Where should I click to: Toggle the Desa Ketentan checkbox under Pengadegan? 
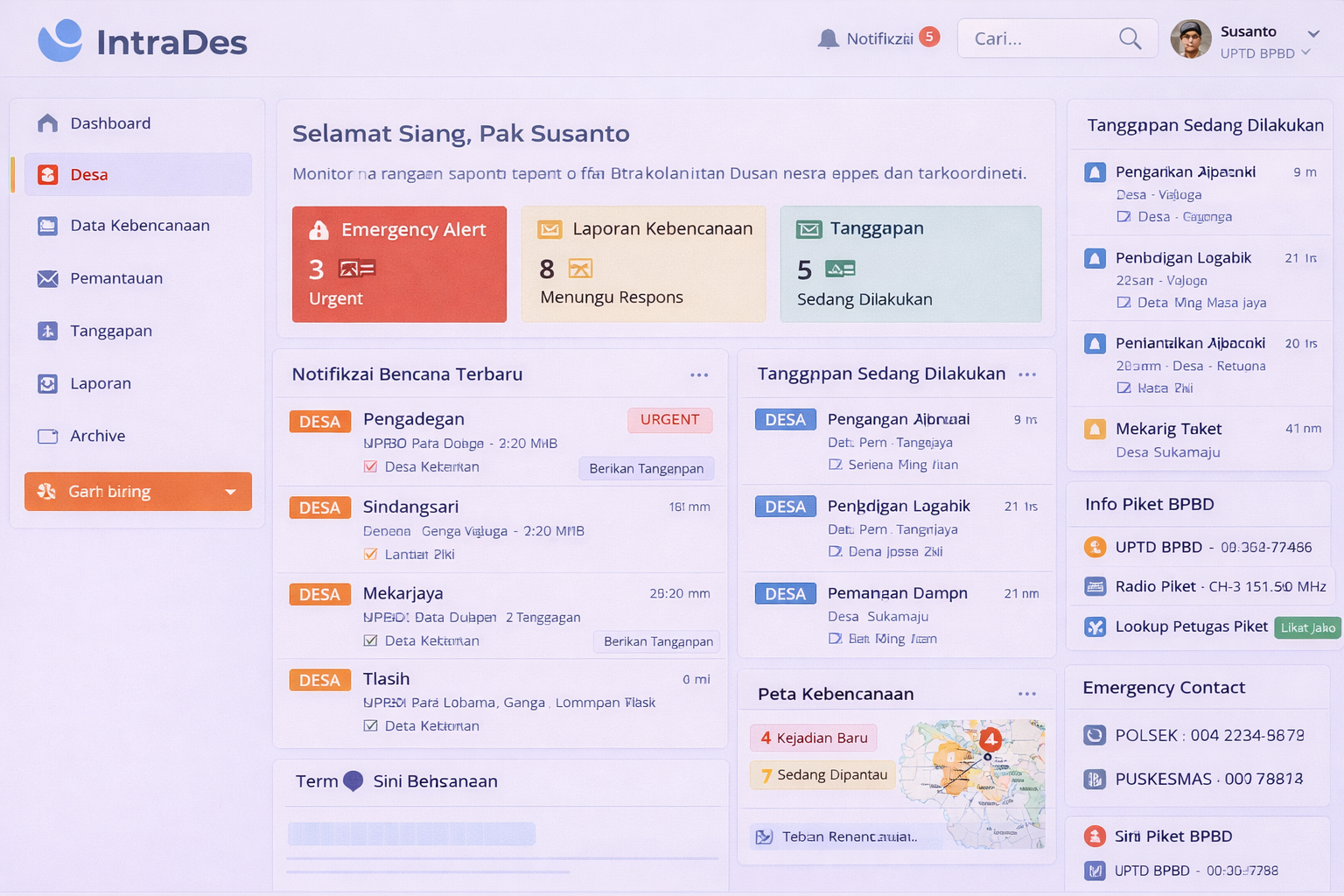(371, 467)
